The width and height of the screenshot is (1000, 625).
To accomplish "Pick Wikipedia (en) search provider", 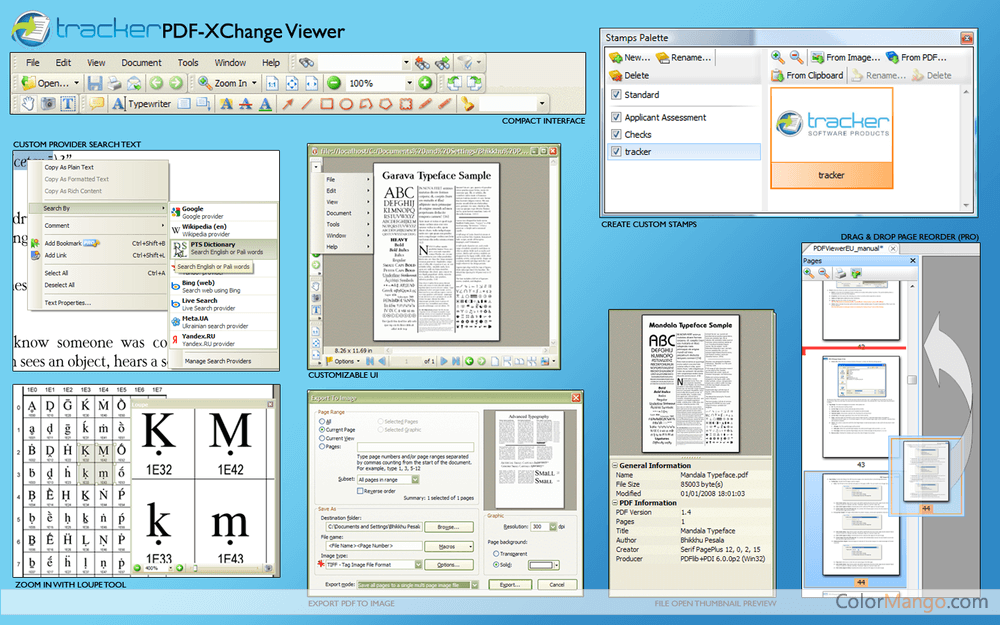I will (x=224, y=230).
